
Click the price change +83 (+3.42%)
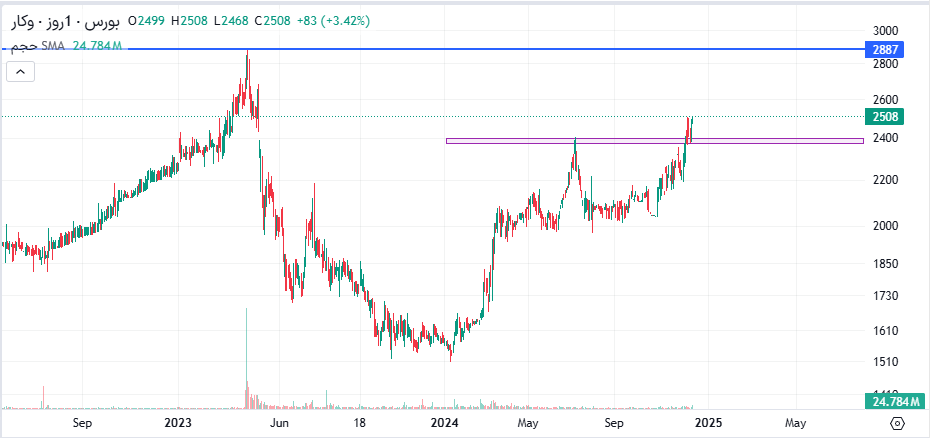pos(332,21)
